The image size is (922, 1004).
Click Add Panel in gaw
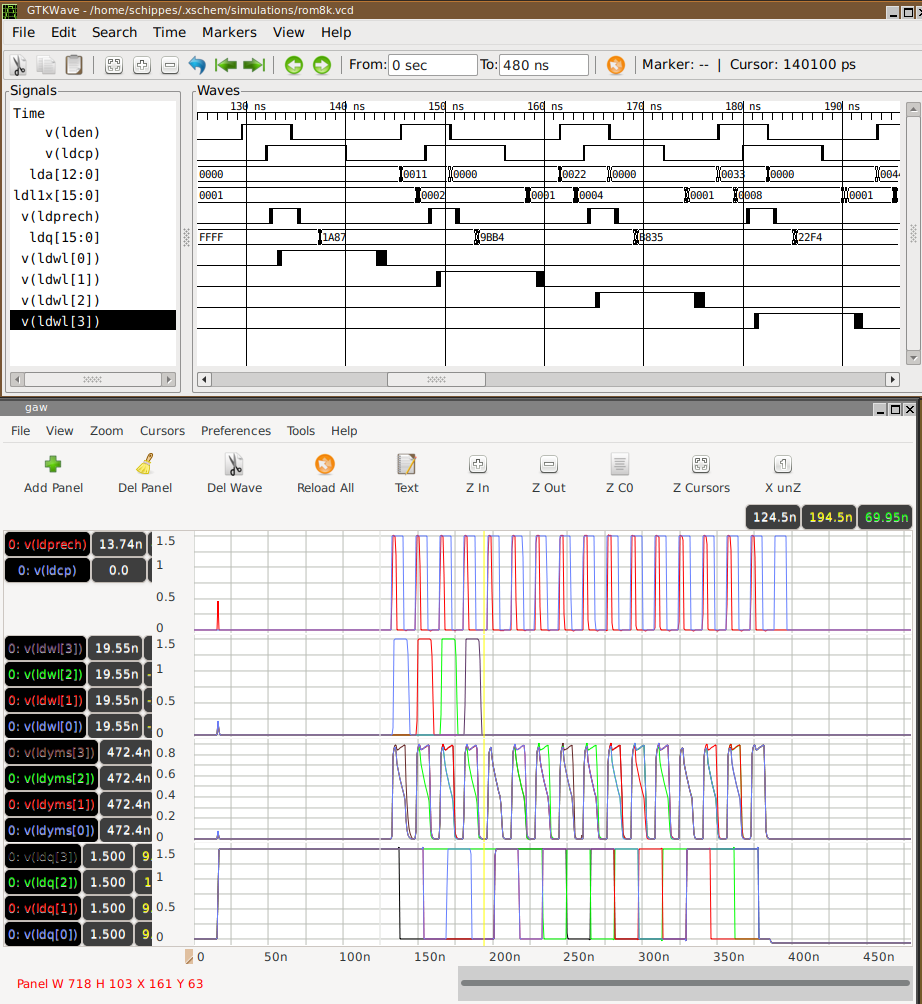[x=53, y=473]
